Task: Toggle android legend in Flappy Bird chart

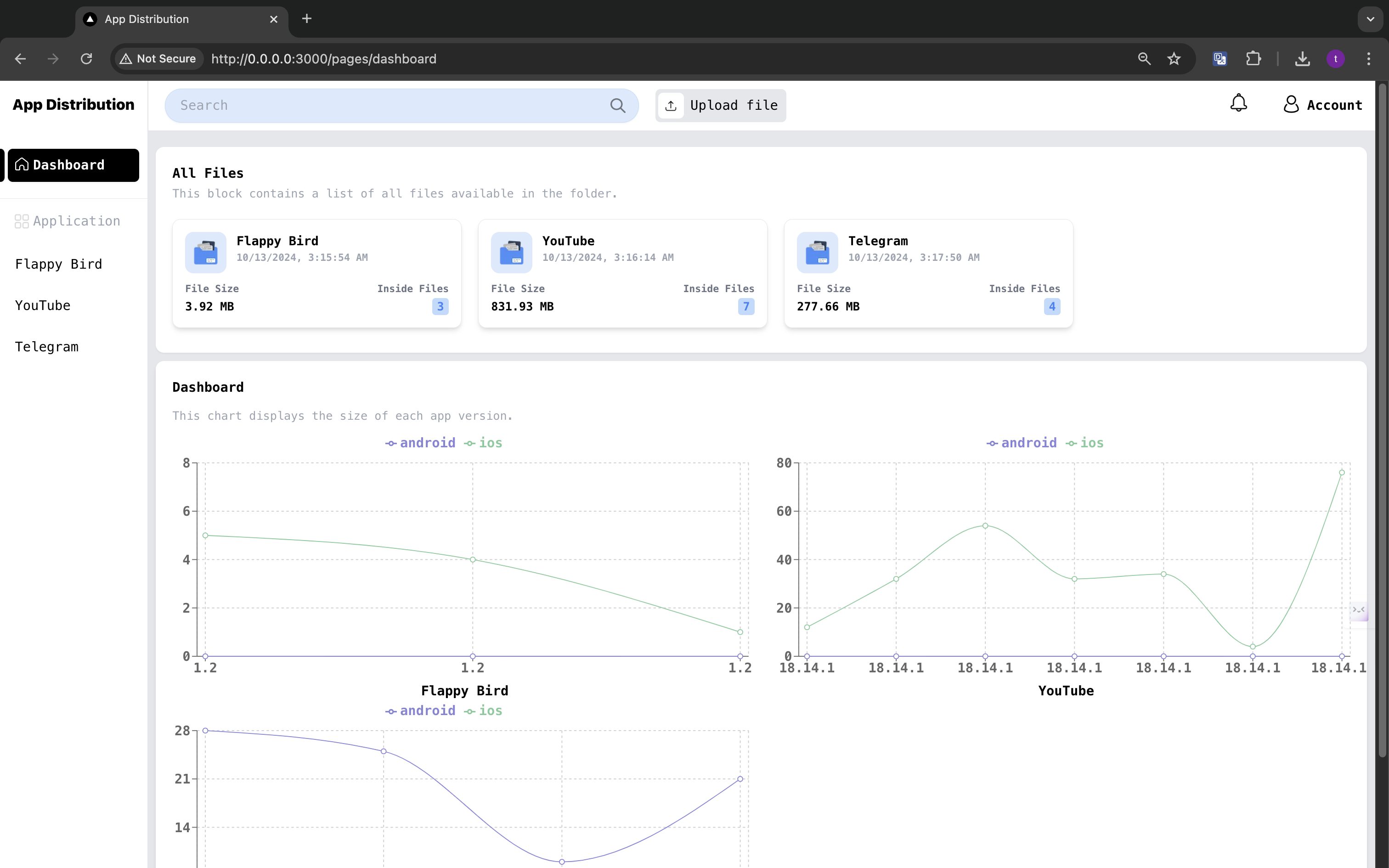Action: 421,443
